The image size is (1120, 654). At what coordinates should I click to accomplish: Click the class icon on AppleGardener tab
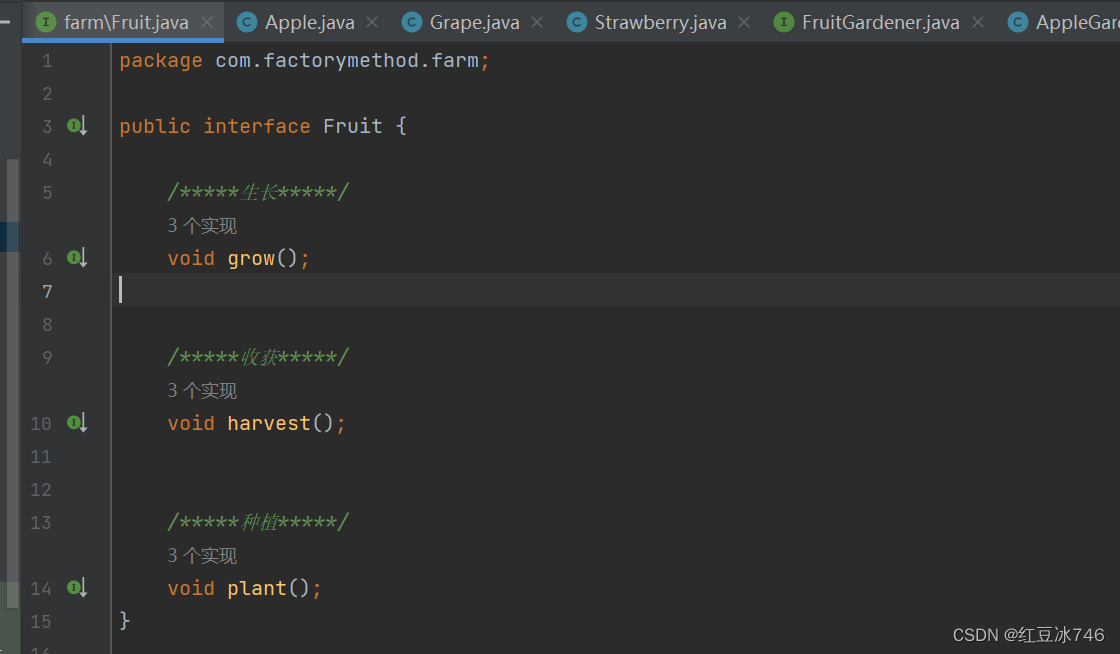[x=1017, y=22]
